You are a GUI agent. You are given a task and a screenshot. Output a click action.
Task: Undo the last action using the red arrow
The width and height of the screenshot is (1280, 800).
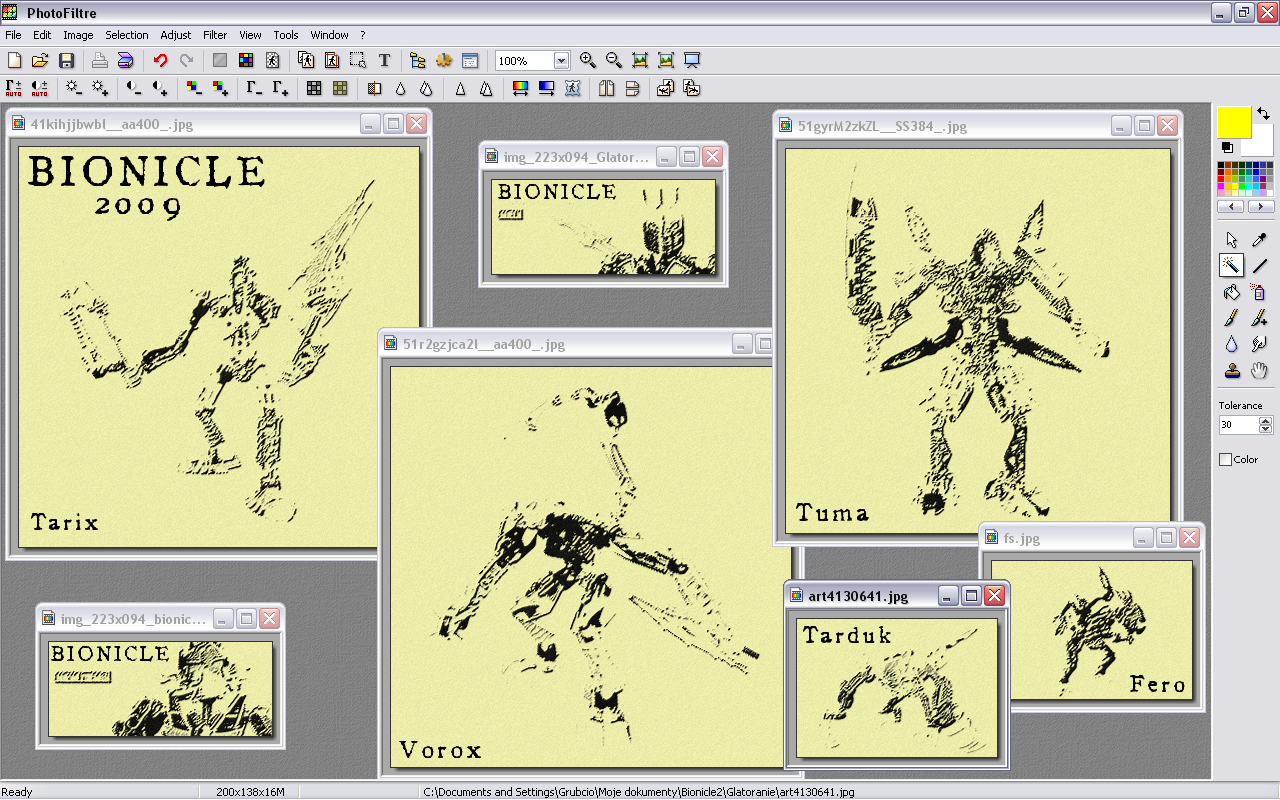coord(160,61)
